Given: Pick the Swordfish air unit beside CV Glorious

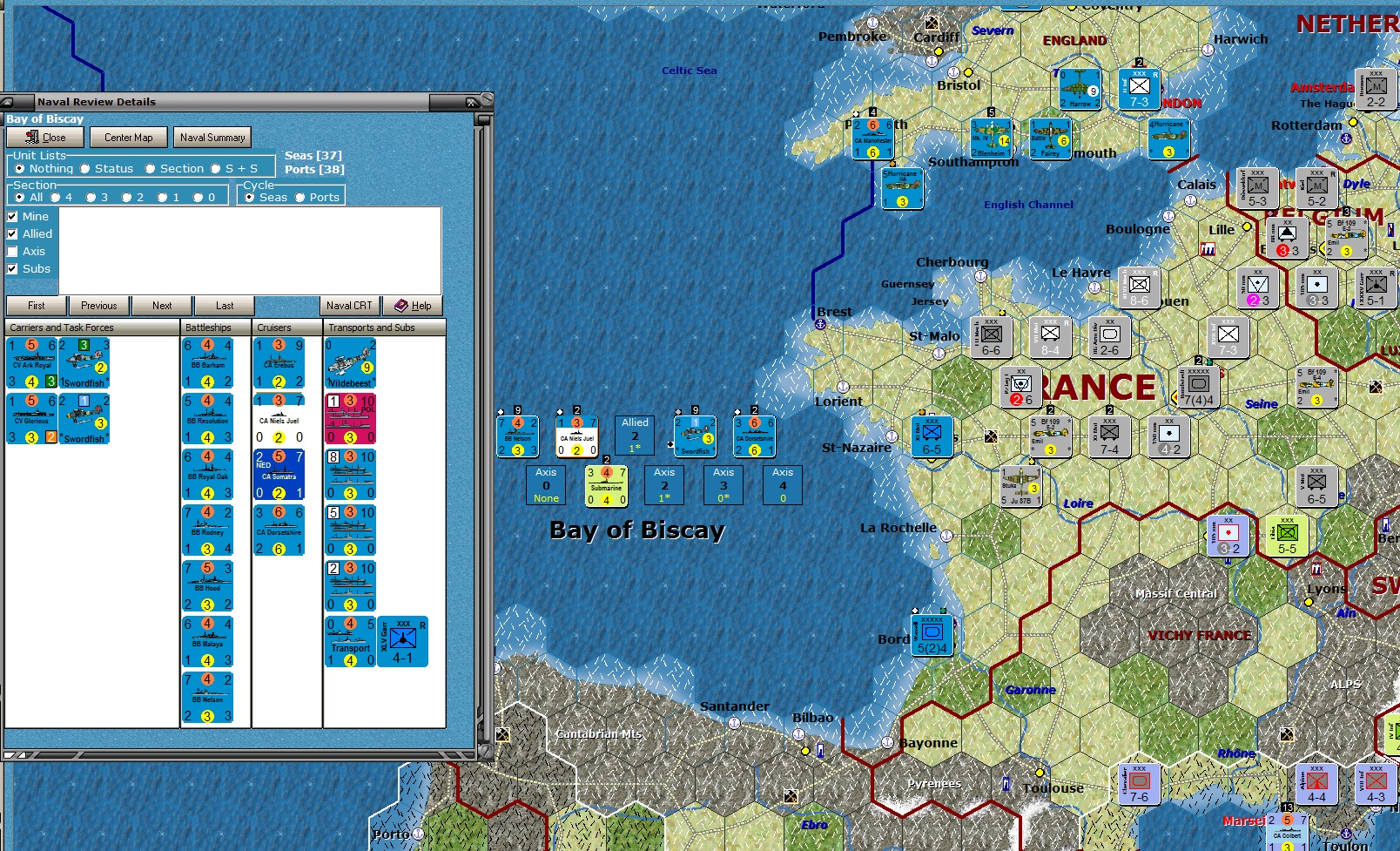Looking at the screenshot, I should pyautogui.click(x=84, y=419).
